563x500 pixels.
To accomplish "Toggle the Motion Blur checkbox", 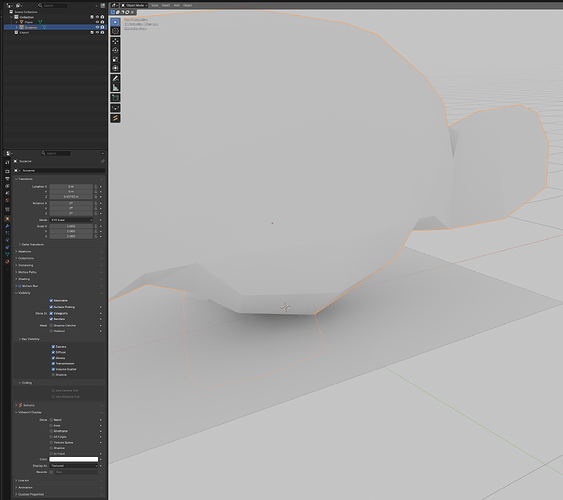I will coord(20,286).
